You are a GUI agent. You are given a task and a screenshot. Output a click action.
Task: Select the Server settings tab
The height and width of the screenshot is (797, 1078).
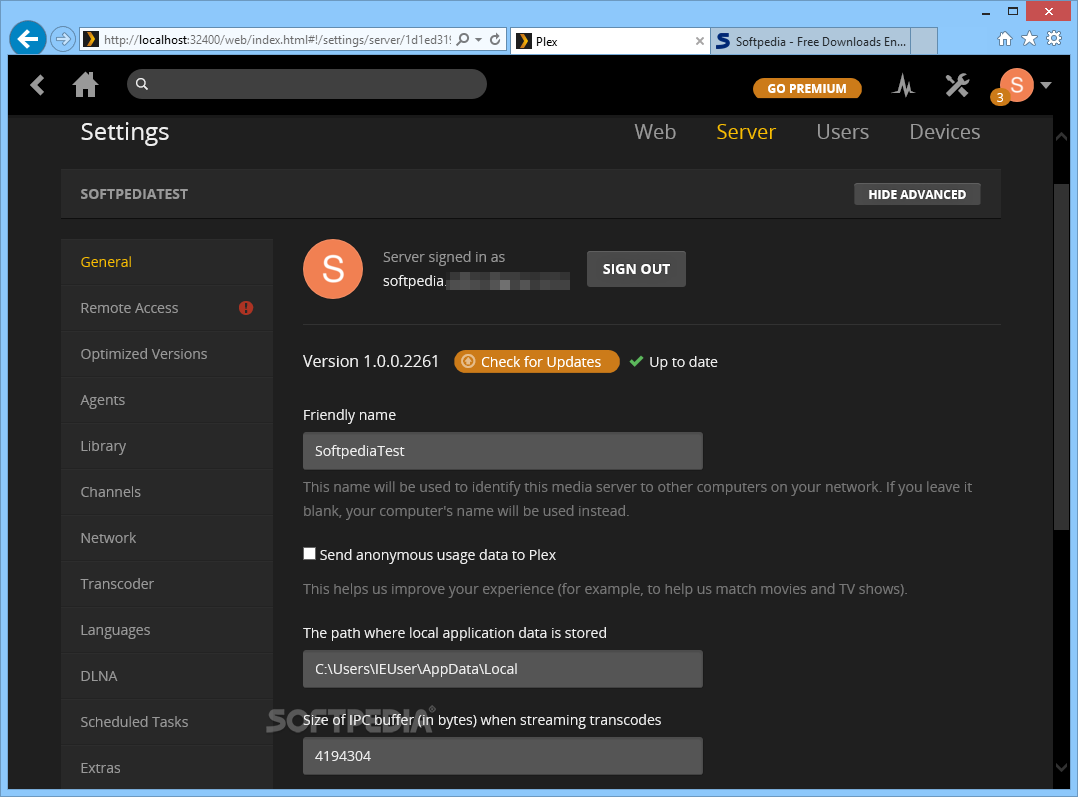pos(746,132)
